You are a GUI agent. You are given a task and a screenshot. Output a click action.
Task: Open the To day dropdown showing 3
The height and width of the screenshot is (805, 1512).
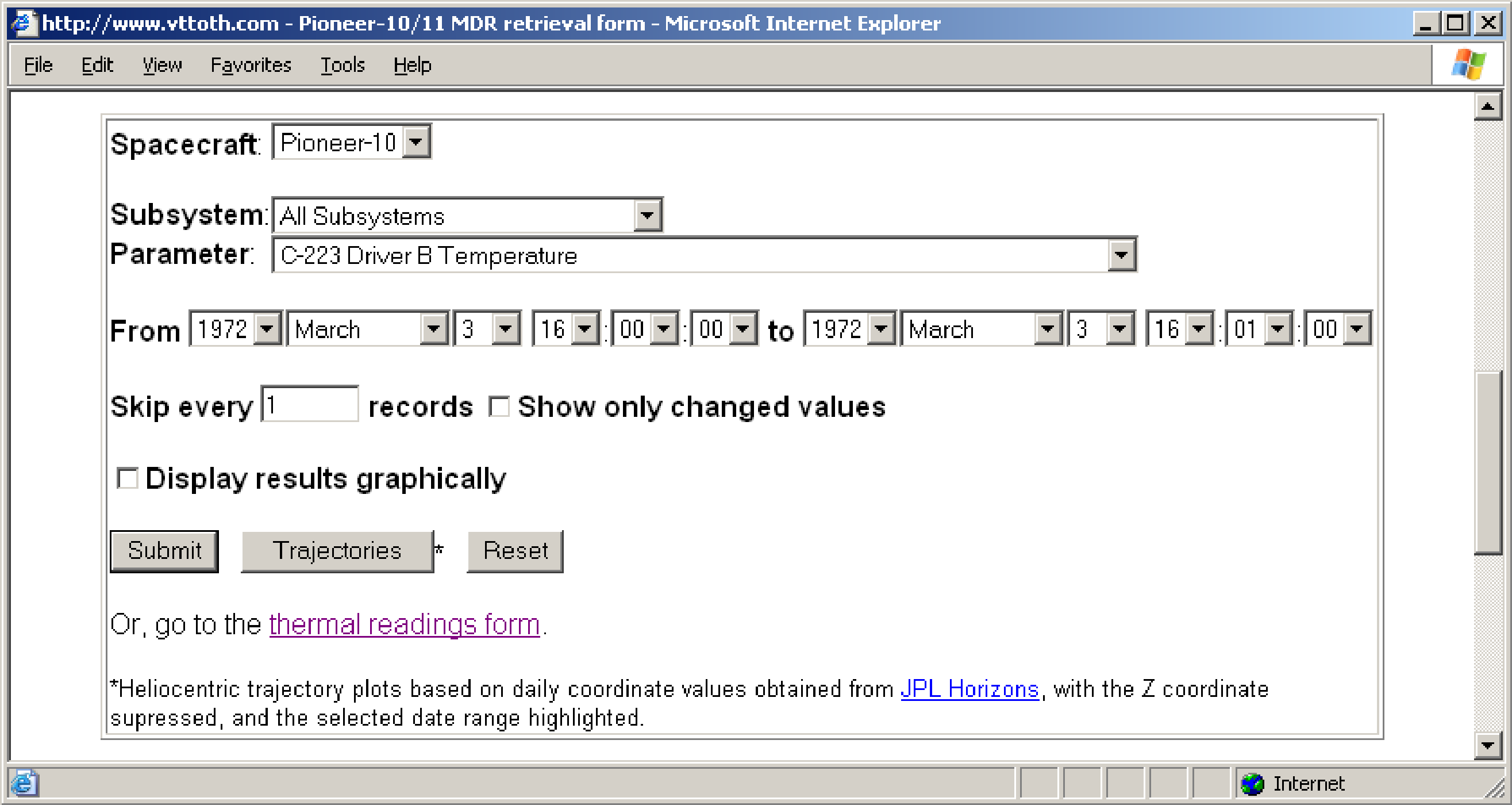[x=1101, y=328]
